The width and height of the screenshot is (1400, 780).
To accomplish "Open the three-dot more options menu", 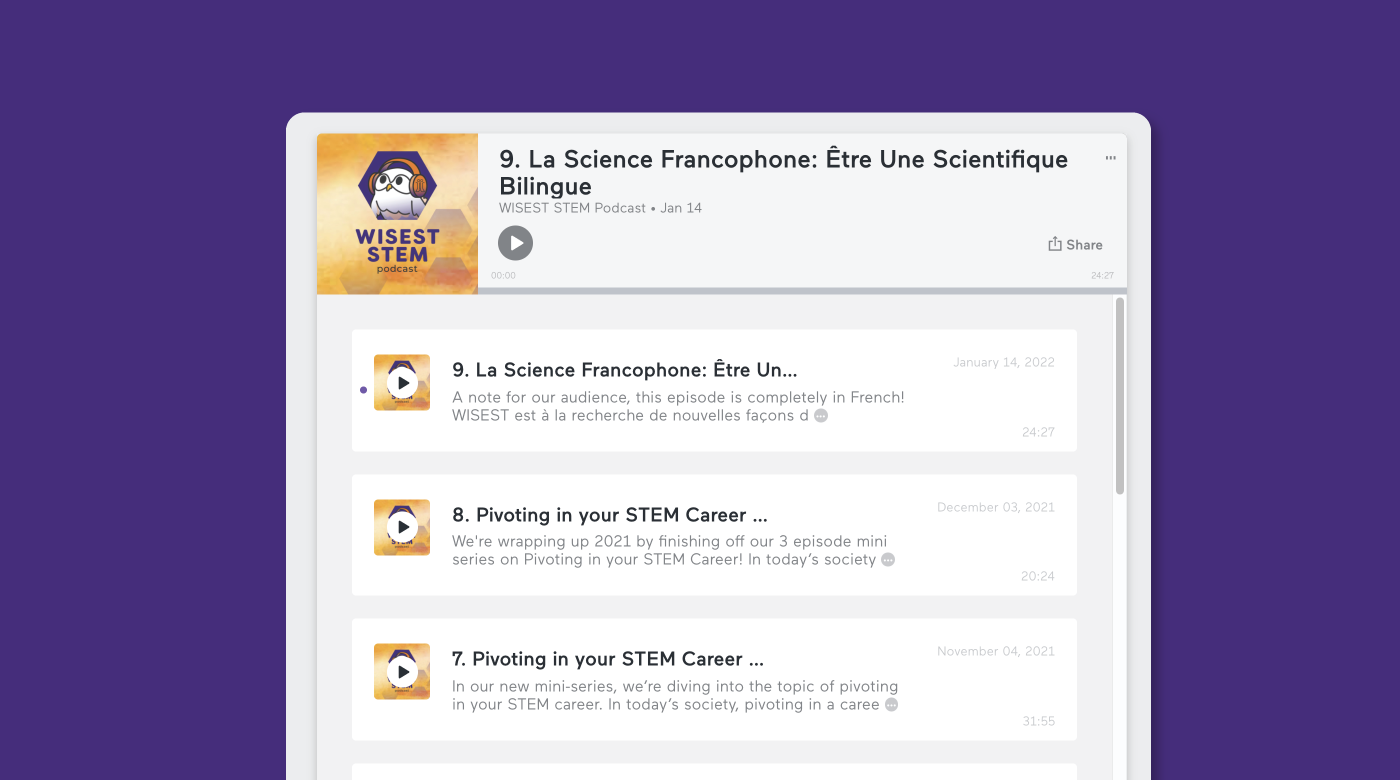I will pos(1110,158).
